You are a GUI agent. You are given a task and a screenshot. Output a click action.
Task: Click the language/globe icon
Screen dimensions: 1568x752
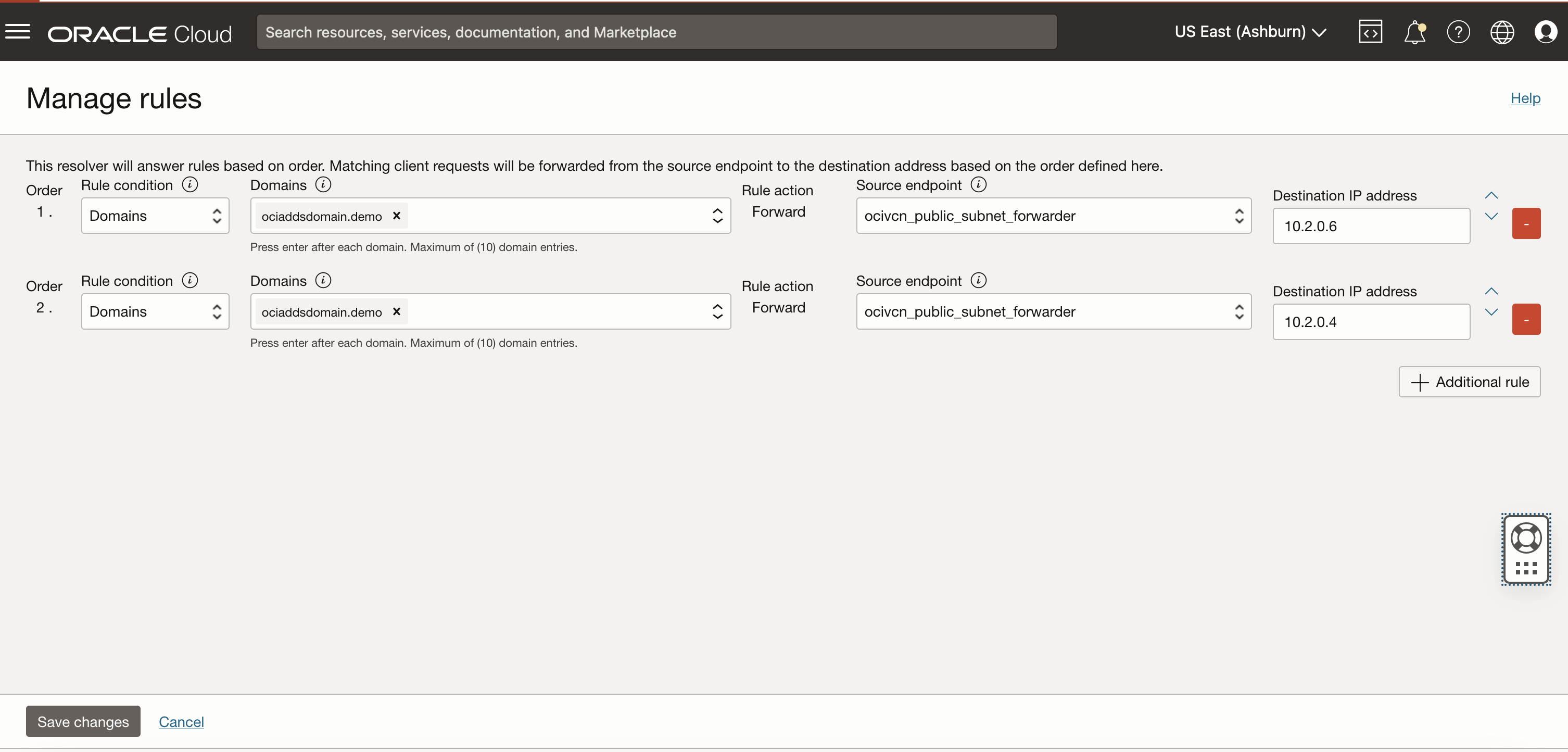1502,31
